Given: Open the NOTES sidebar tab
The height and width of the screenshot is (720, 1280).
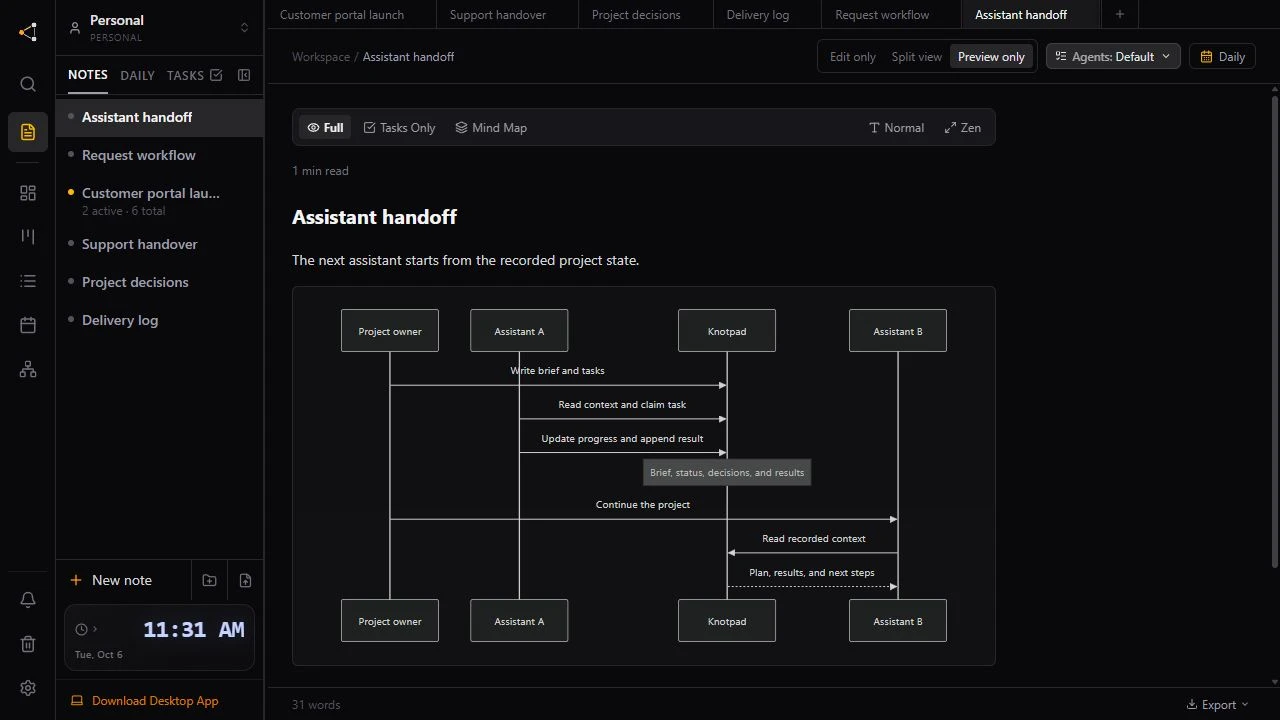Looking at the screenshot, I should coord(88,75).
